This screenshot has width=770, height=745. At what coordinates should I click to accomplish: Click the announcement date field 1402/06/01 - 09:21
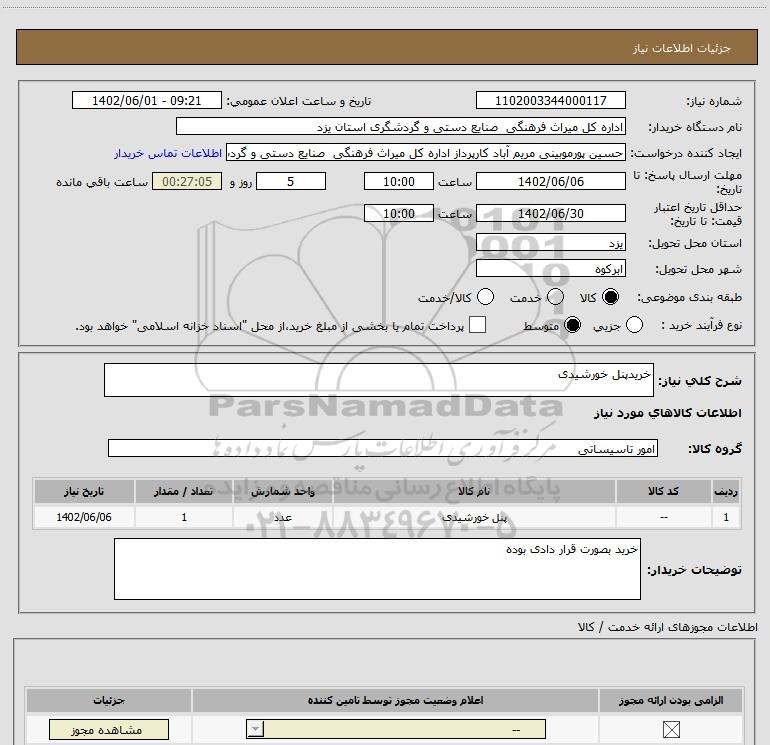coord(147,100)
